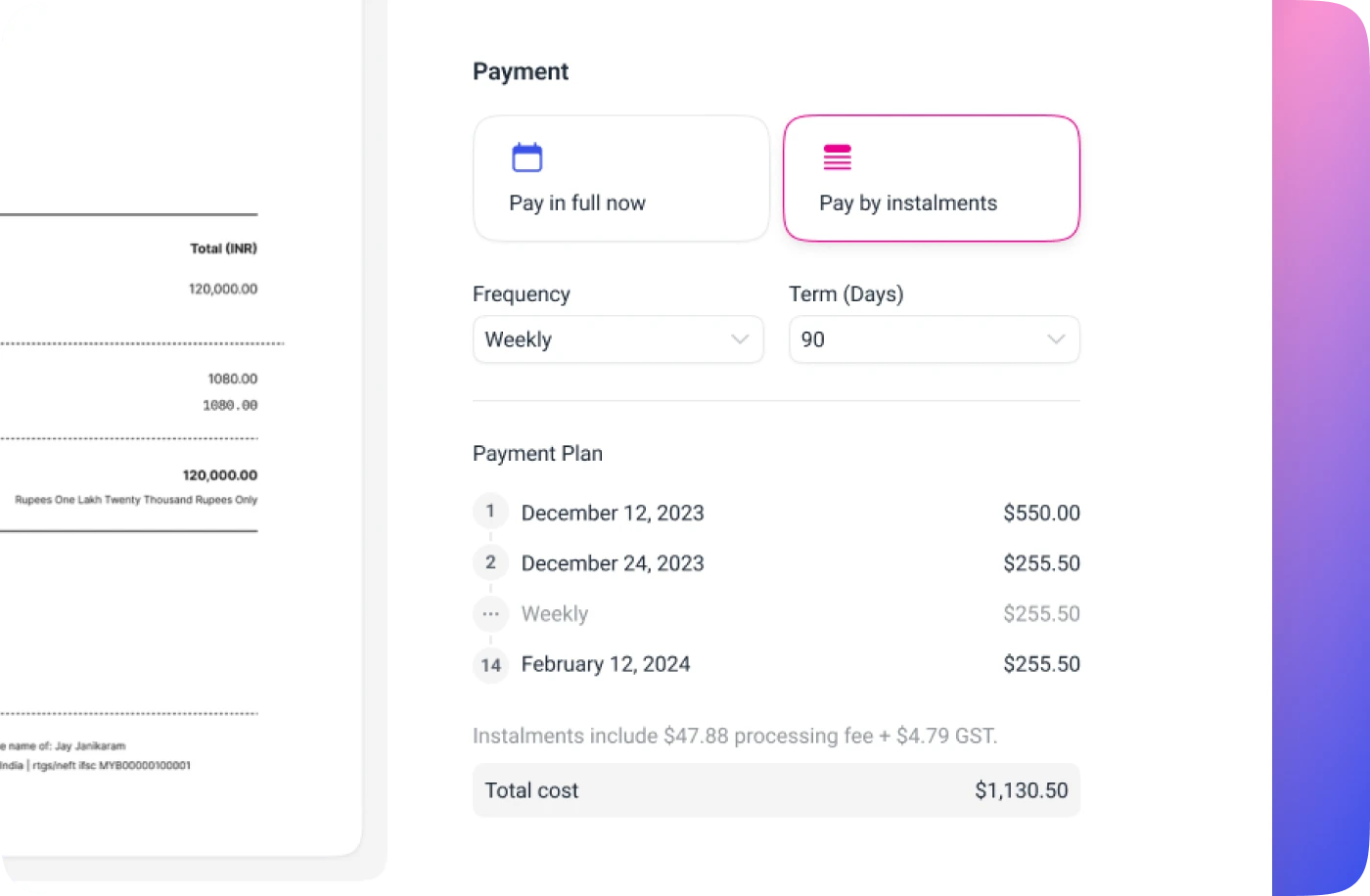Toggle the instalment payment selection card
The width and height of the screenshot is (1370, 896).
931,178
